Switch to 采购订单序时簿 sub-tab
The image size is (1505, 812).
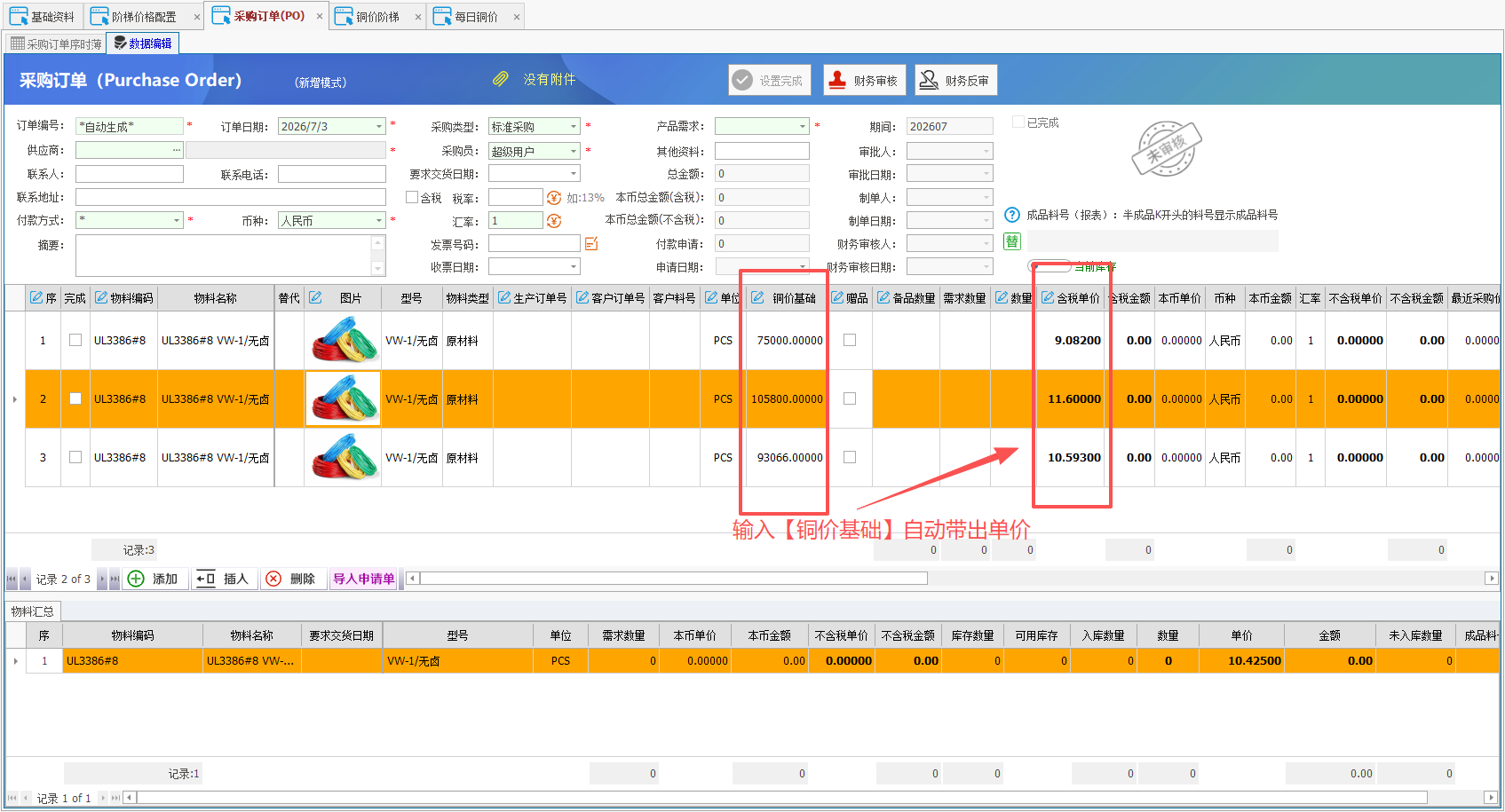point(56,43)
